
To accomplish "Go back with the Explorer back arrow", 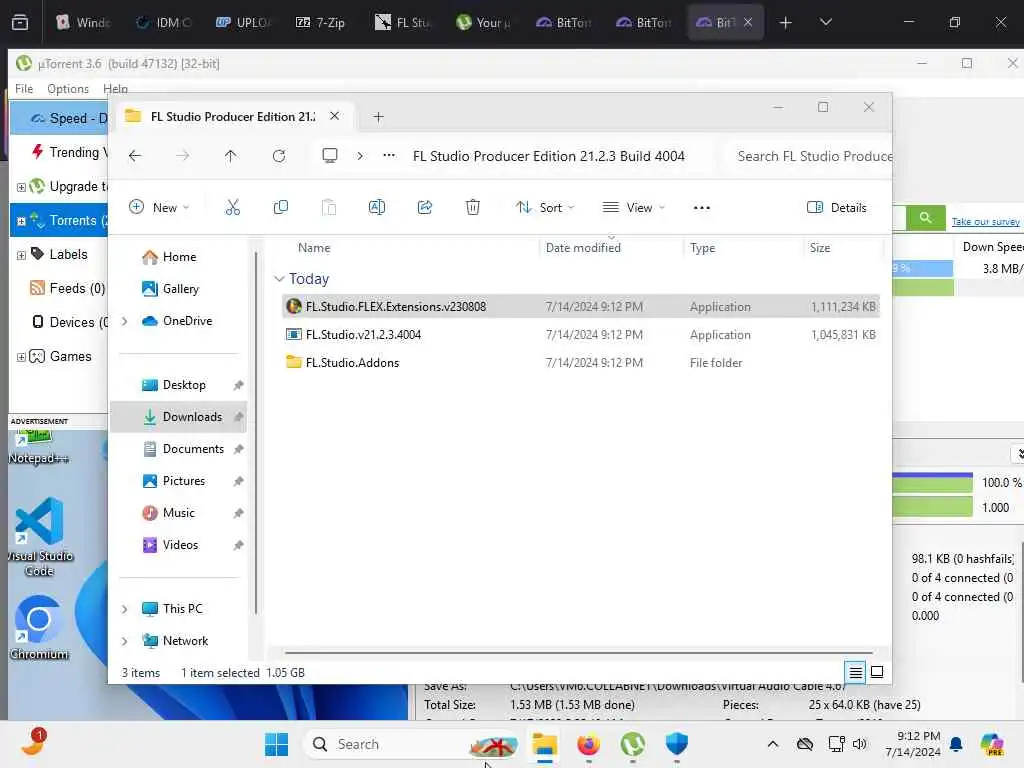I will [135, 155].
